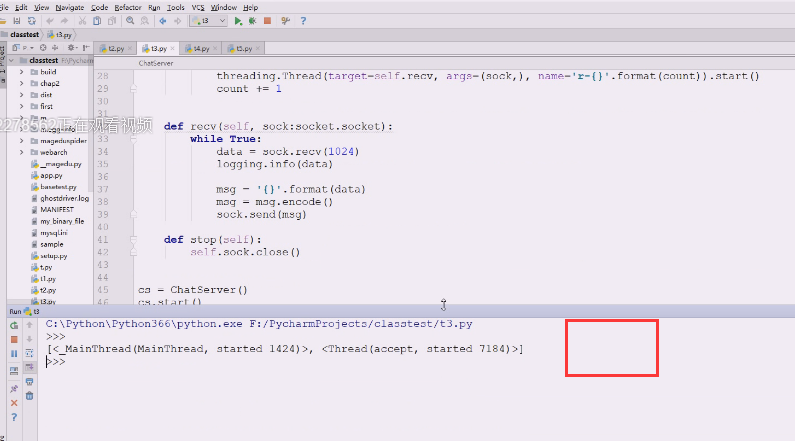Expand the dist folder

21,95
